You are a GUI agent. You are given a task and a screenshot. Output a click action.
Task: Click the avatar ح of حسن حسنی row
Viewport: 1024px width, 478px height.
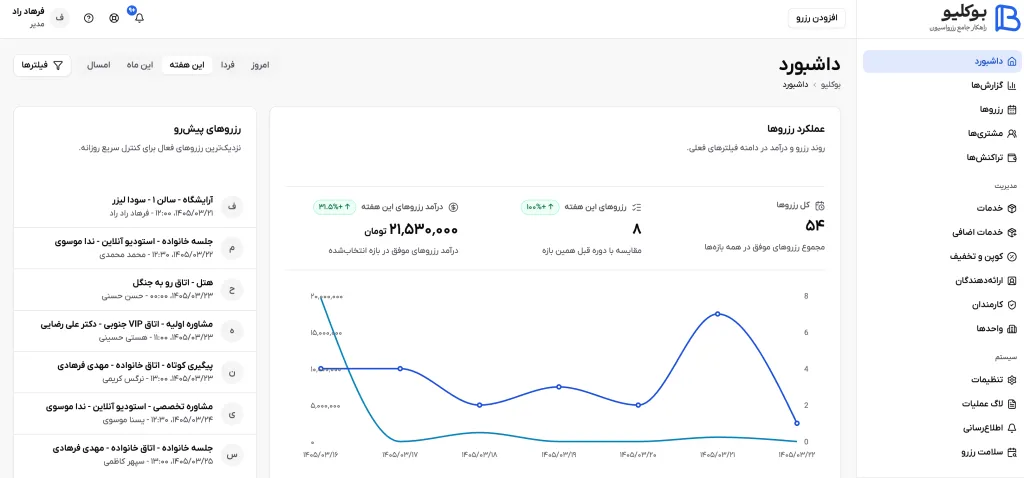pyautogui.click(x=232, y=289)
